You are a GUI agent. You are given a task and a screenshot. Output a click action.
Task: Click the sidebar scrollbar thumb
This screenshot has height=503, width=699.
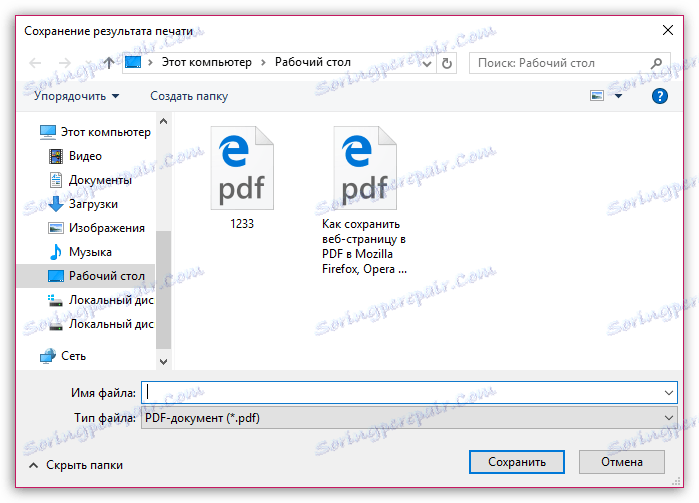point(164,289)
